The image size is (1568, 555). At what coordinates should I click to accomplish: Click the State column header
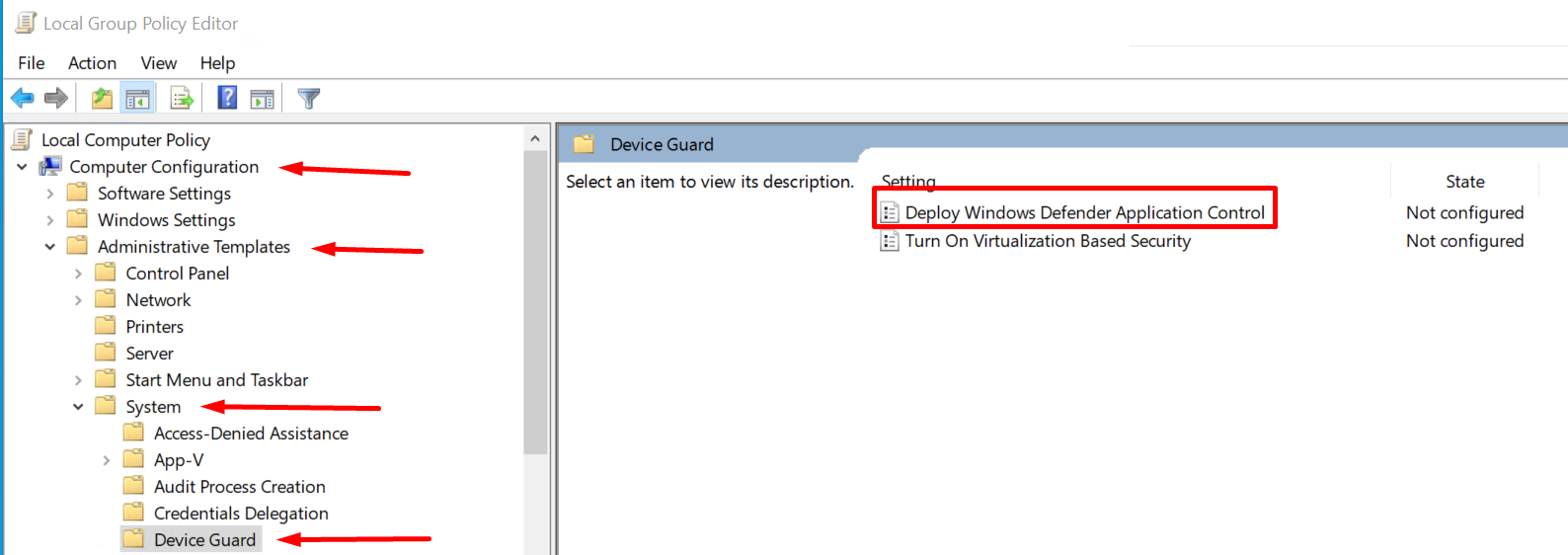(1464, 182)
